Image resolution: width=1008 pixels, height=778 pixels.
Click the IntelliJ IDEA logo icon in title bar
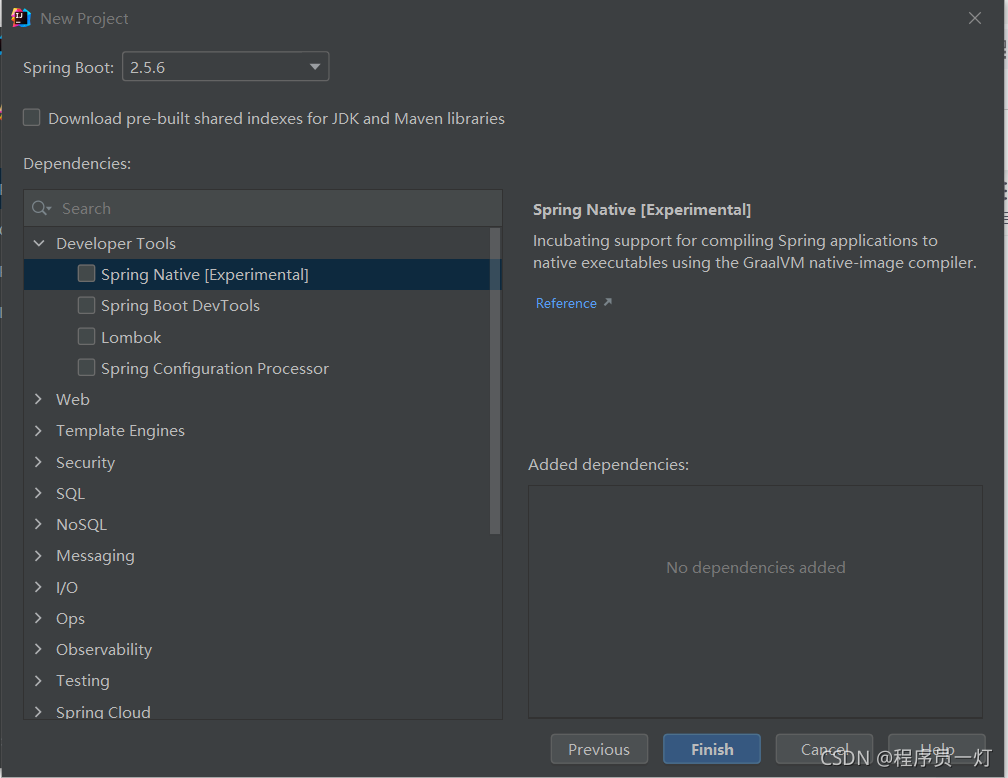(x=21, y=18)
